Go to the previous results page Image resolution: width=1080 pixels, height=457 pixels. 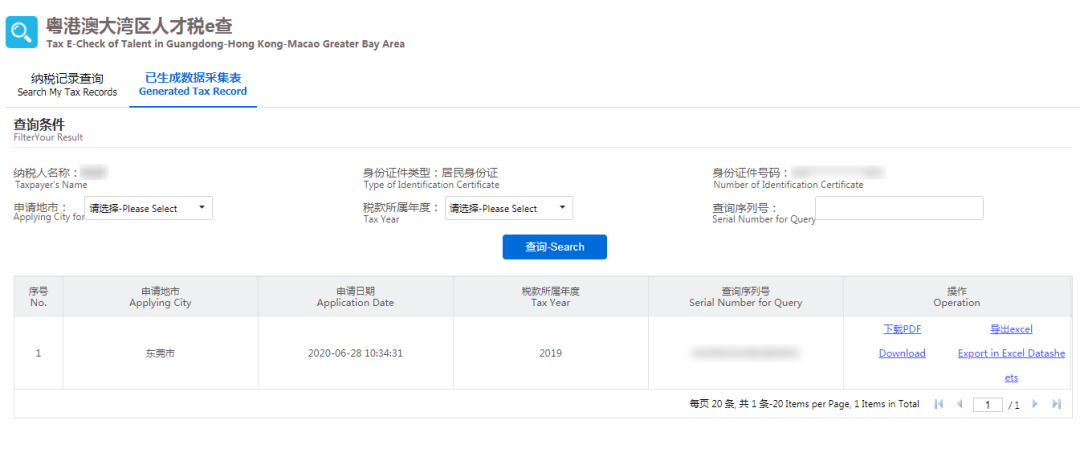click(x=960, y=404)
